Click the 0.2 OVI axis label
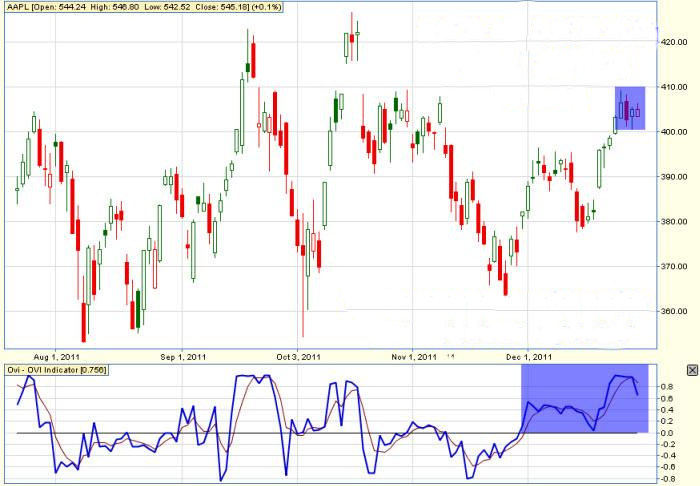This screenshot has width=700, height=486. (668, 421)
